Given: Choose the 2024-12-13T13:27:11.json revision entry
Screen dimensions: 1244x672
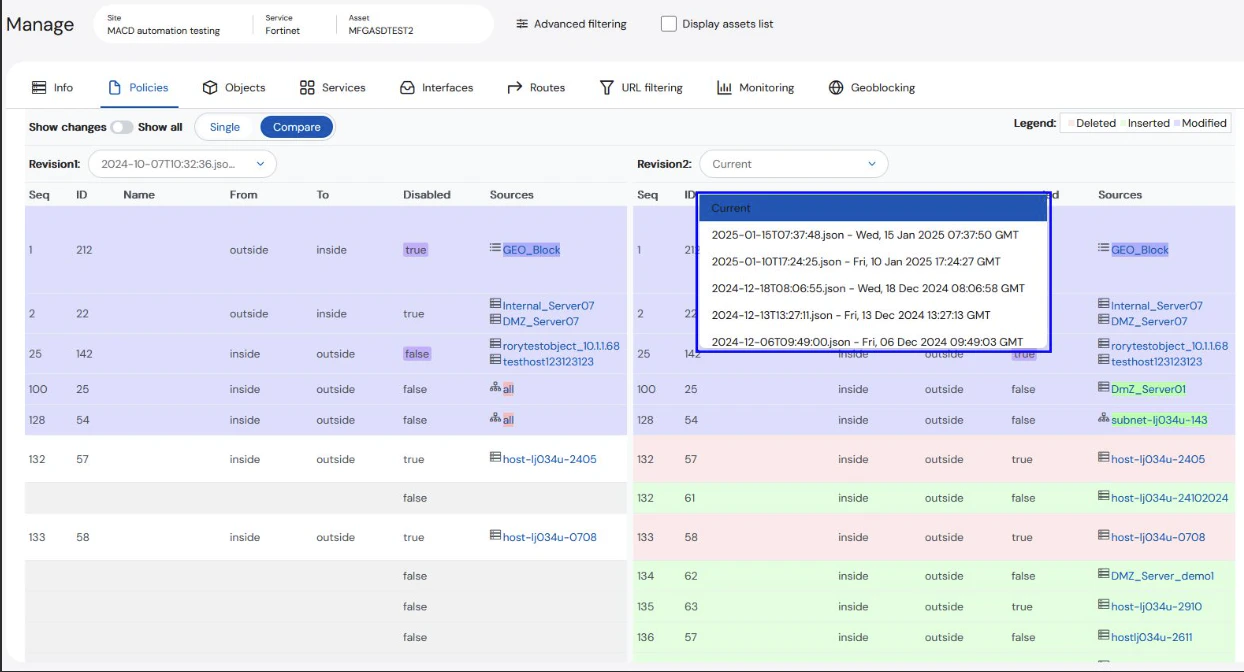Looking at the screenshot, I should (850, 315).
